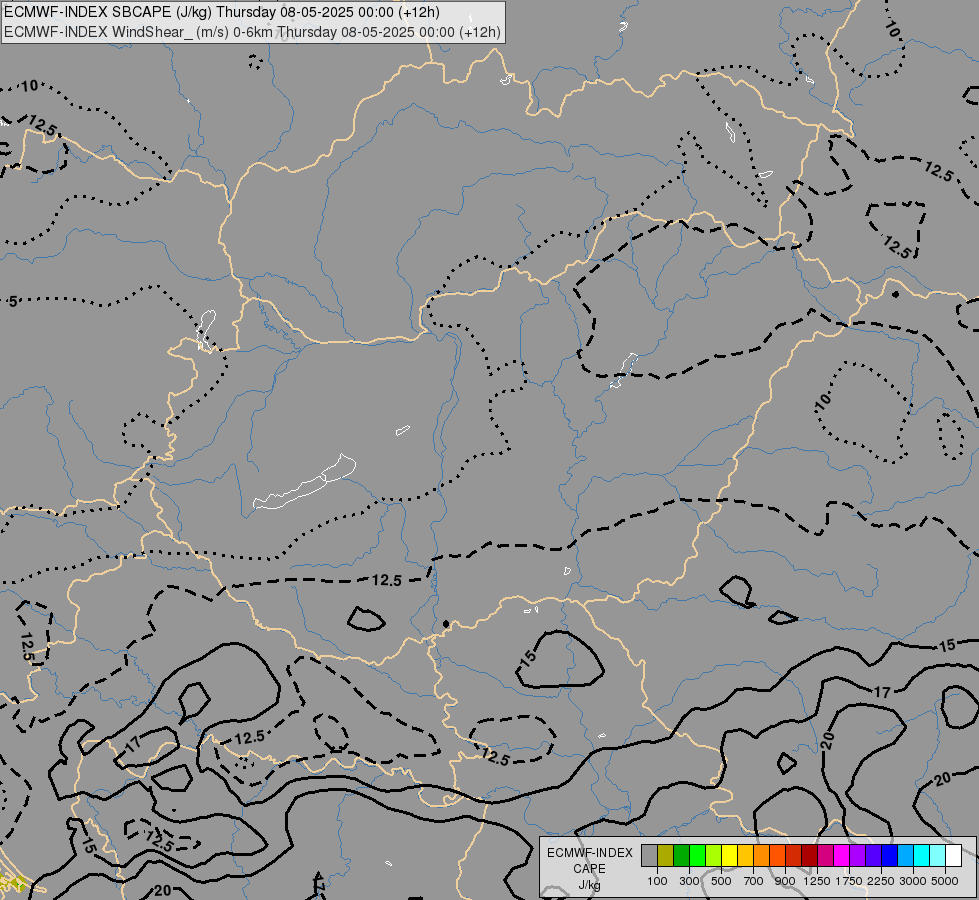Click the "5" contour label at left edge
This screenshot has height=900, width=979.
click(12, 302)
